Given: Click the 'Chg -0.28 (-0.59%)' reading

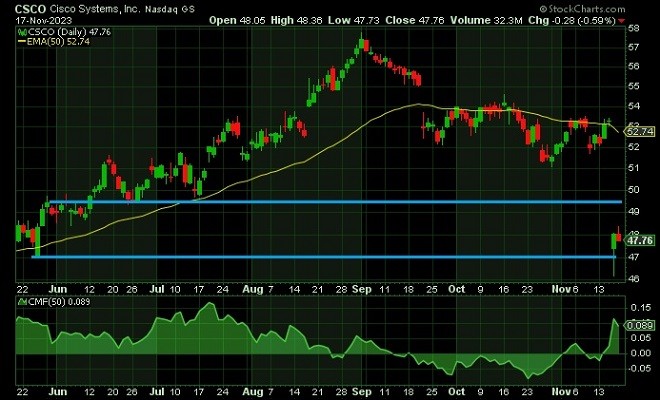Looking at the screenshot, I should click(572, 20).
